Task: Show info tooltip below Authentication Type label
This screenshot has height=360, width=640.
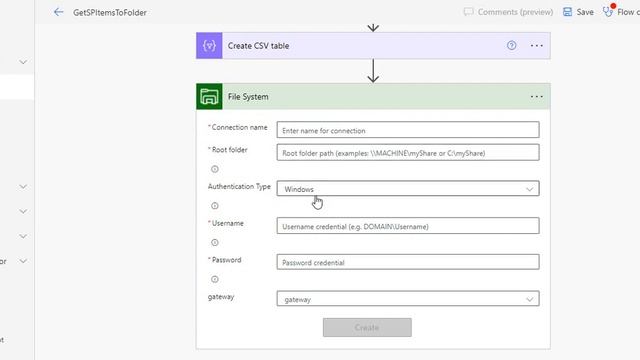Action: (215, 206)
